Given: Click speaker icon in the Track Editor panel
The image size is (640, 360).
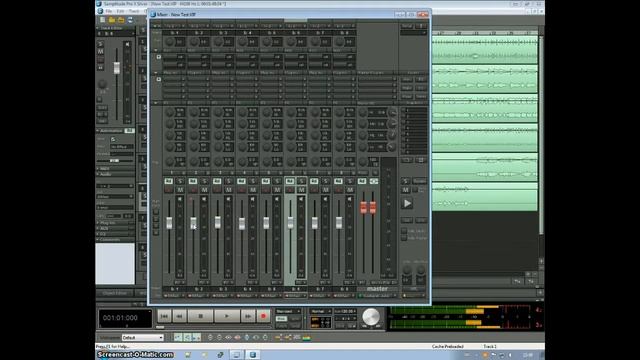Looking at the screenshot, I should (127, 44).
